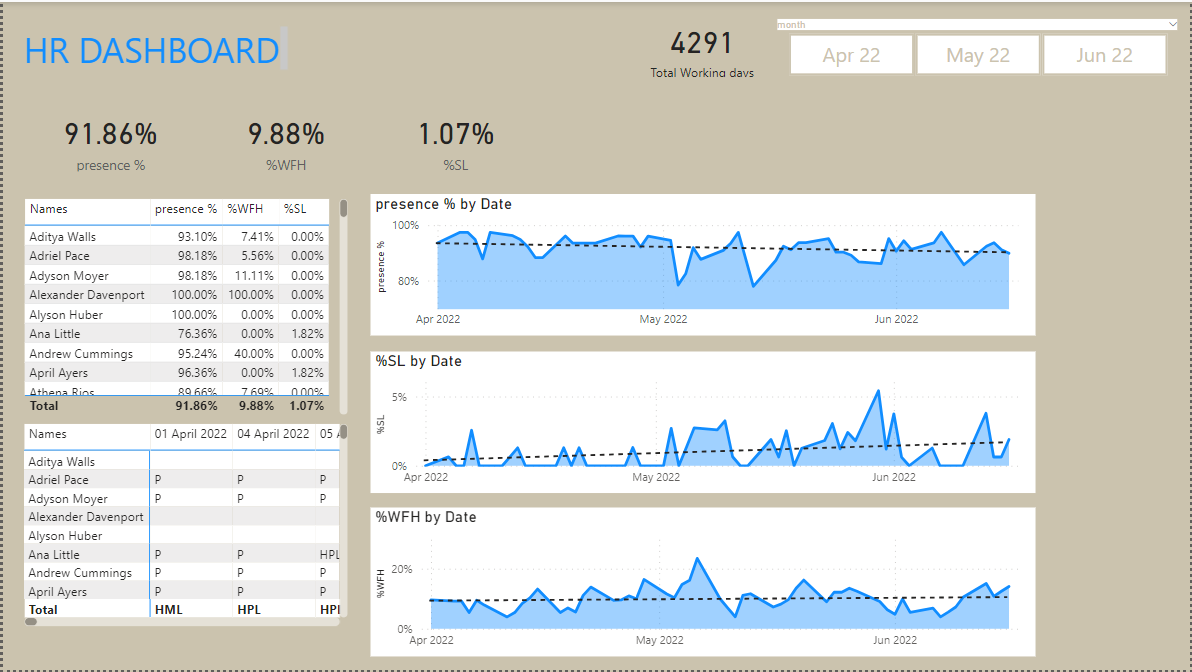
Task: Select the May 22 filter button
Action: tap(978, 54)
